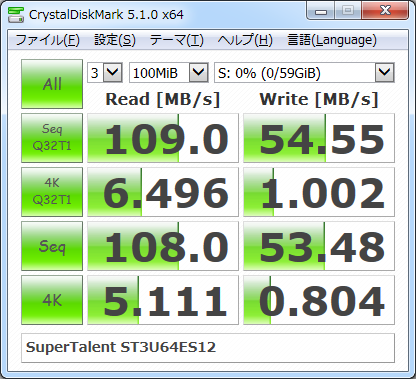Expand the S: drive selection dropdown

(x=385, y=72)
